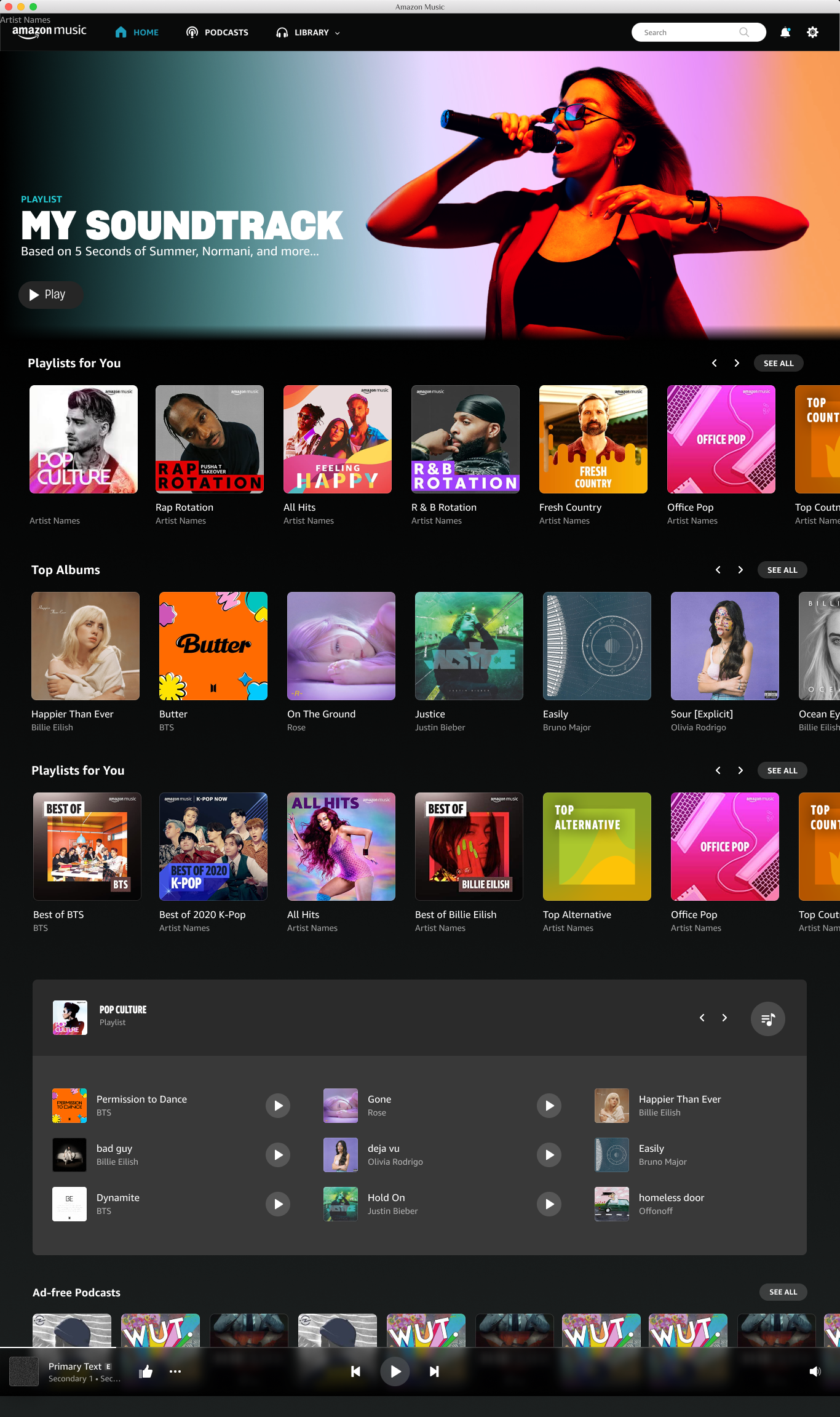
Task: Click the thumbs-up like icon in player bar
Action: (146, 1371)
